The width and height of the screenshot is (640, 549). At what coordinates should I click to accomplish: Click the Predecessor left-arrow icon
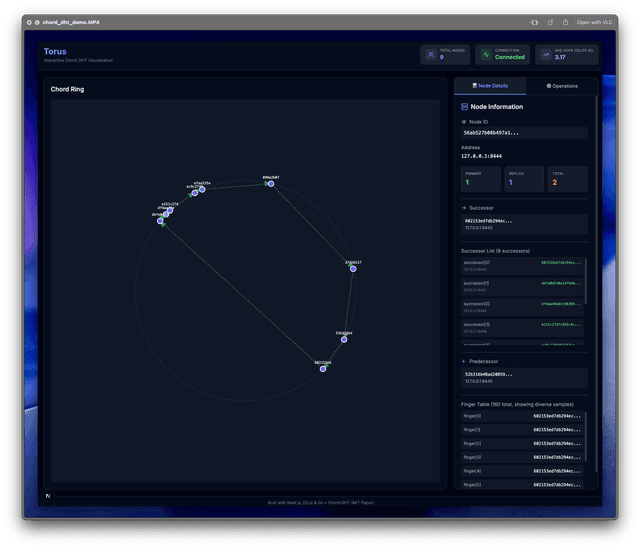462,361
